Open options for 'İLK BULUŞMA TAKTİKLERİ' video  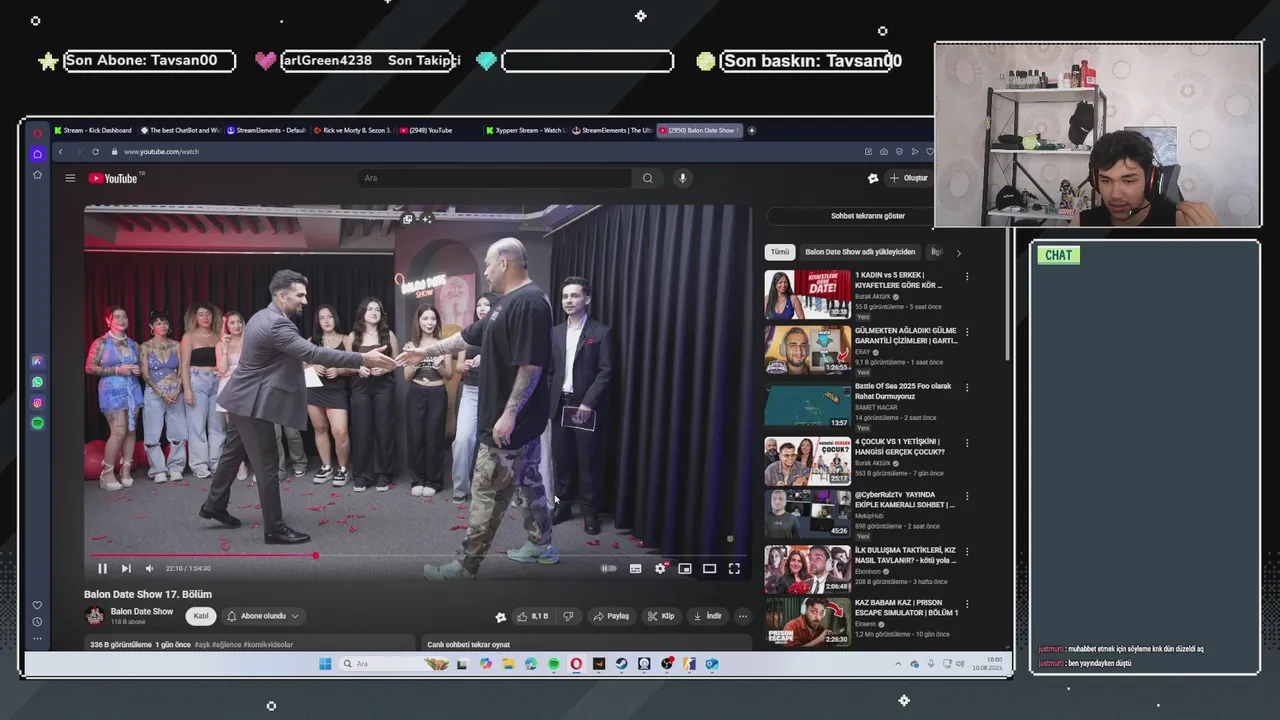click(966, 551)
